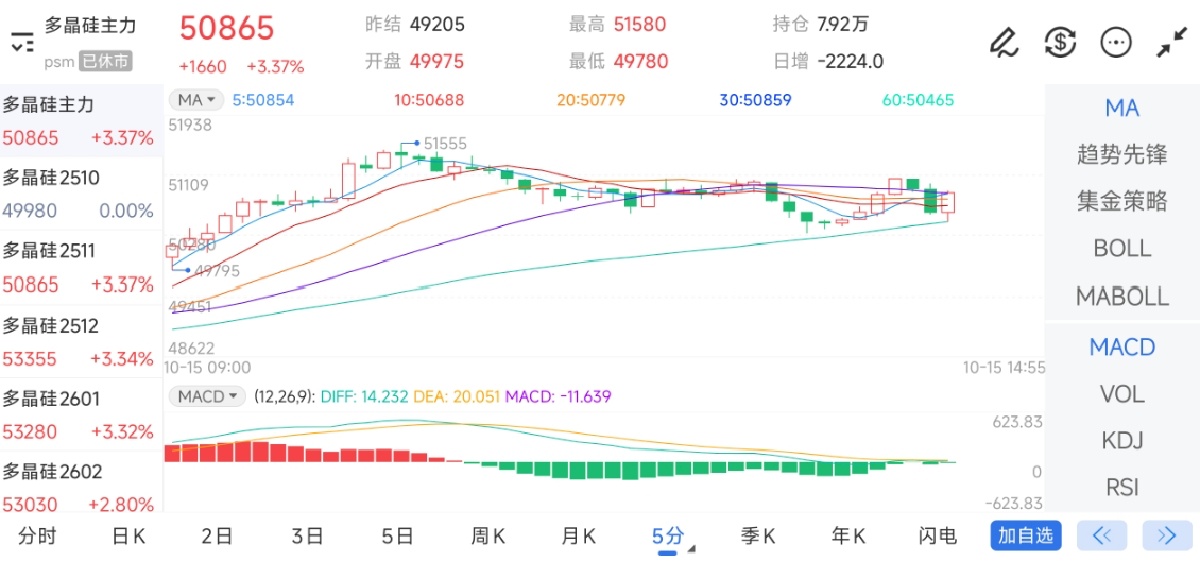The height and width of the screenshot is (573, 1200).
Task: Click the 加自选 button
Action: (1026, 535)
